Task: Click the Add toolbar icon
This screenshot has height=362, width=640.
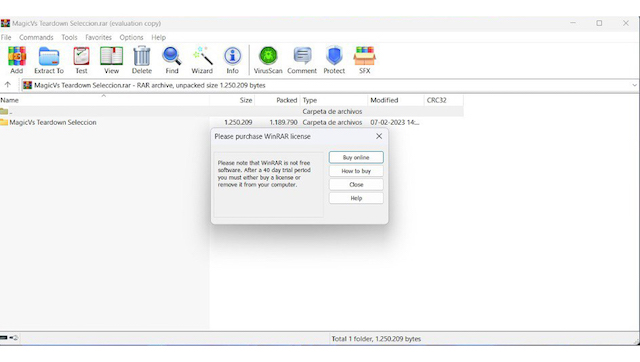Action: [17, 60]
